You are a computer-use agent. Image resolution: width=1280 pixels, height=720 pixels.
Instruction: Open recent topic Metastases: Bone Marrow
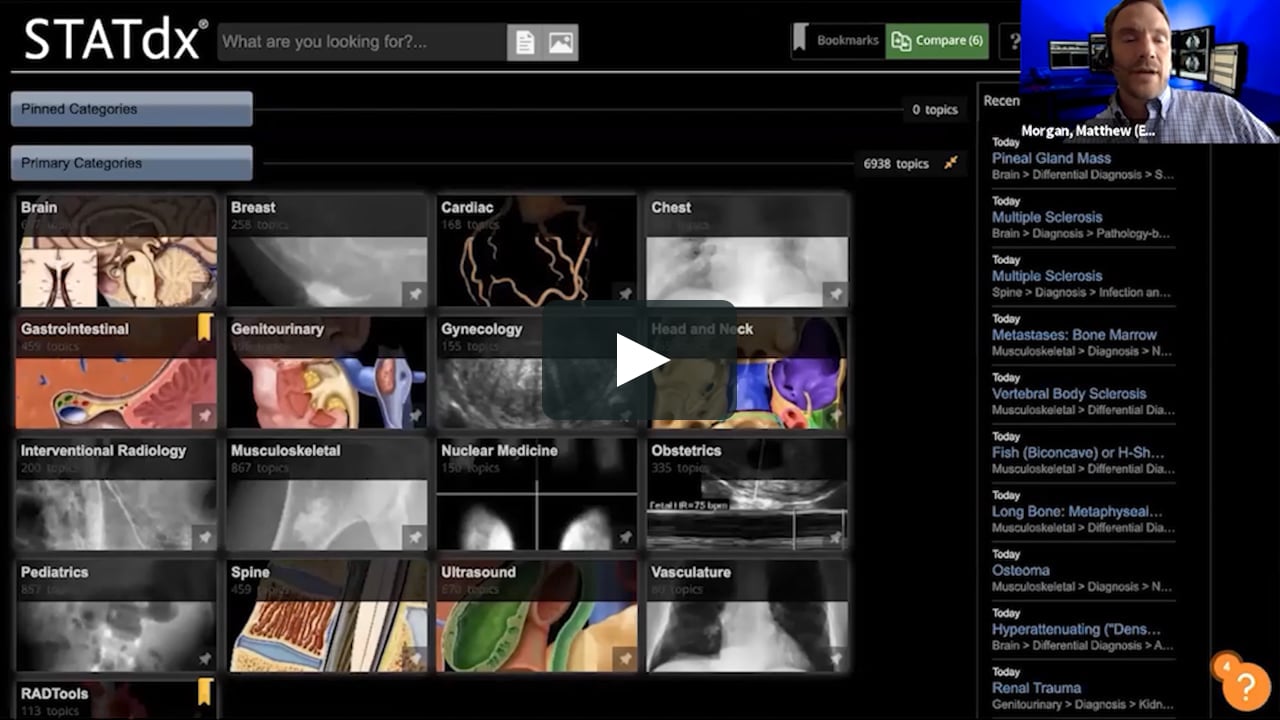click(1074, 335)
